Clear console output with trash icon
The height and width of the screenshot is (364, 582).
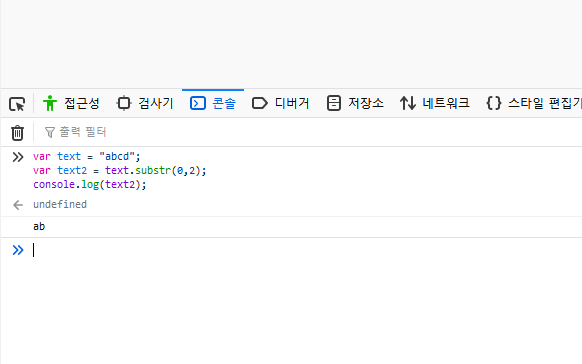[x=17, y=132]
